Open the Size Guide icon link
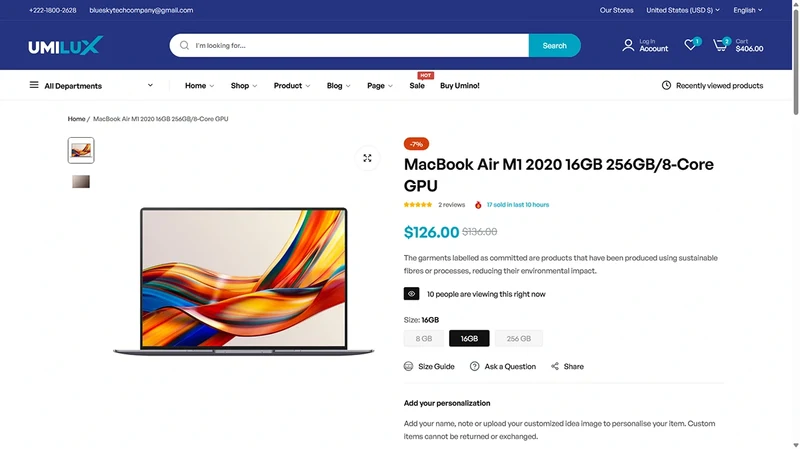Image resolution: width=800 pixels, height=449 pixels. click(408, 366)
